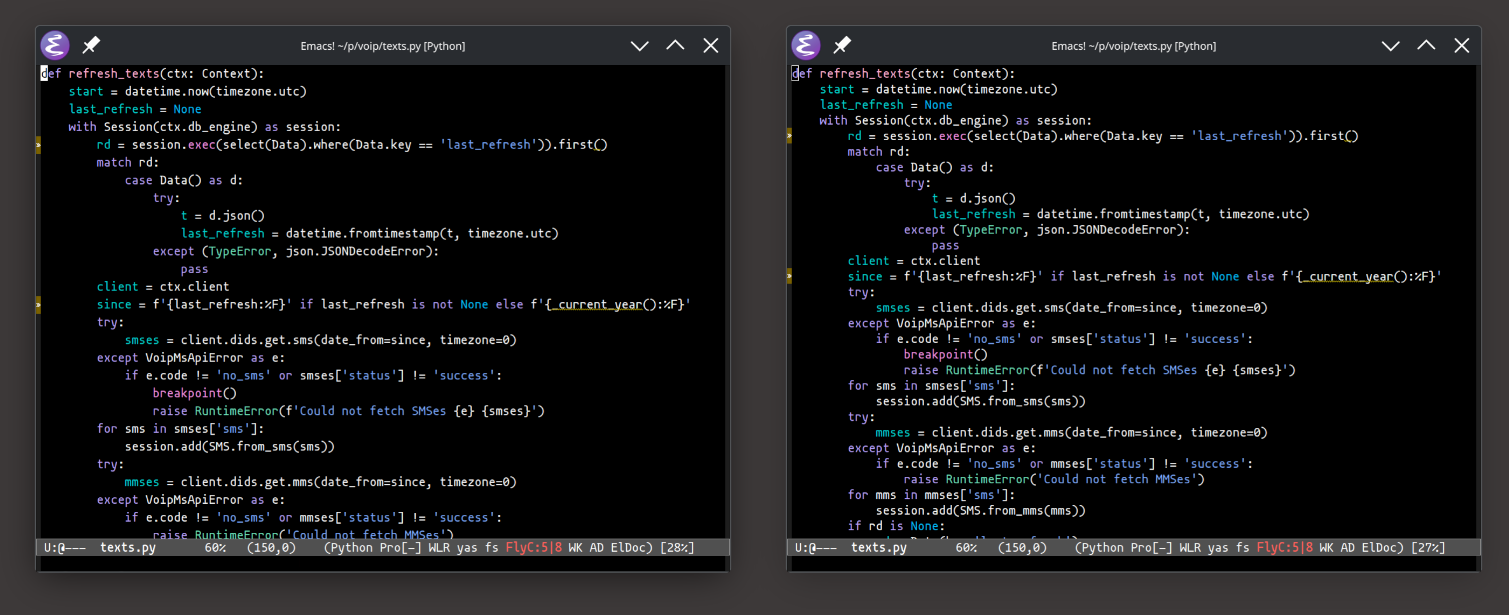Maximize the left Emacs window
Viewport: 1509px width, 615px height.
point(675,46)
